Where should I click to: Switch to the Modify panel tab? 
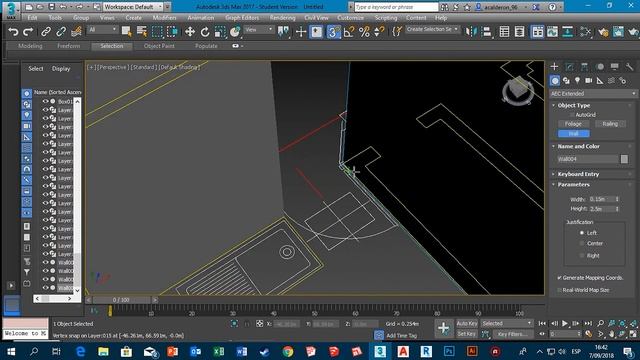coord(570,67)
